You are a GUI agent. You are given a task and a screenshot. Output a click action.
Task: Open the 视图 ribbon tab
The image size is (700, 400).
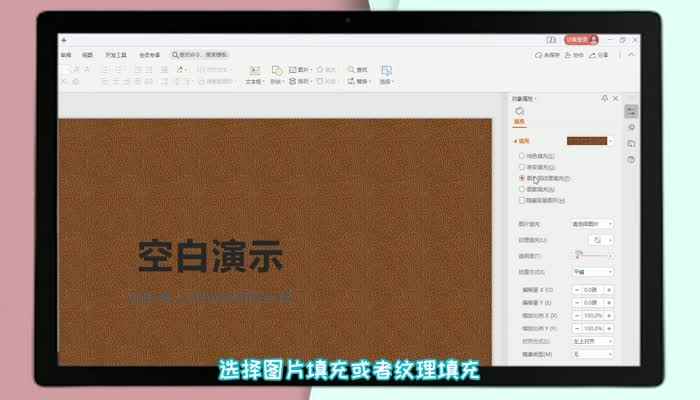click(88, 55)
